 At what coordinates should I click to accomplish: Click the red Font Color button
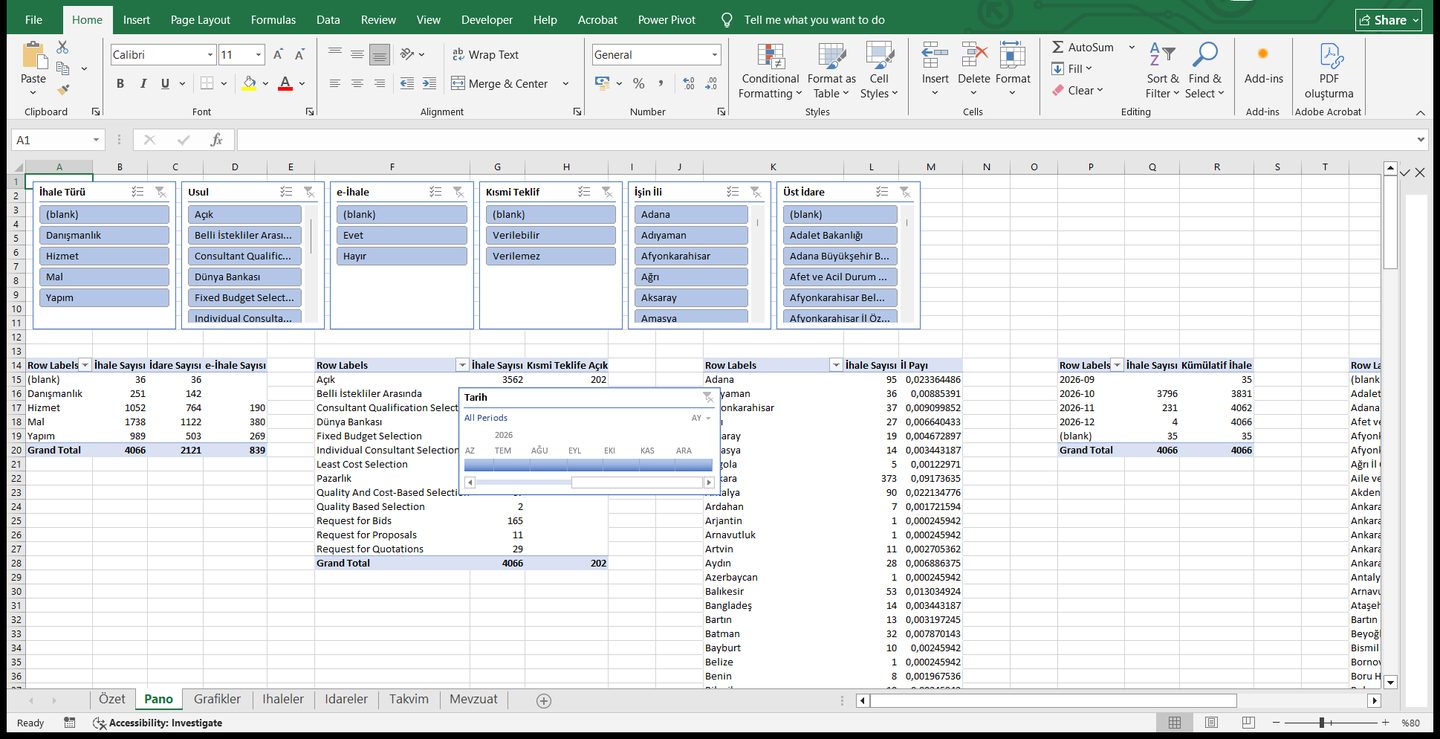point(285,84)
